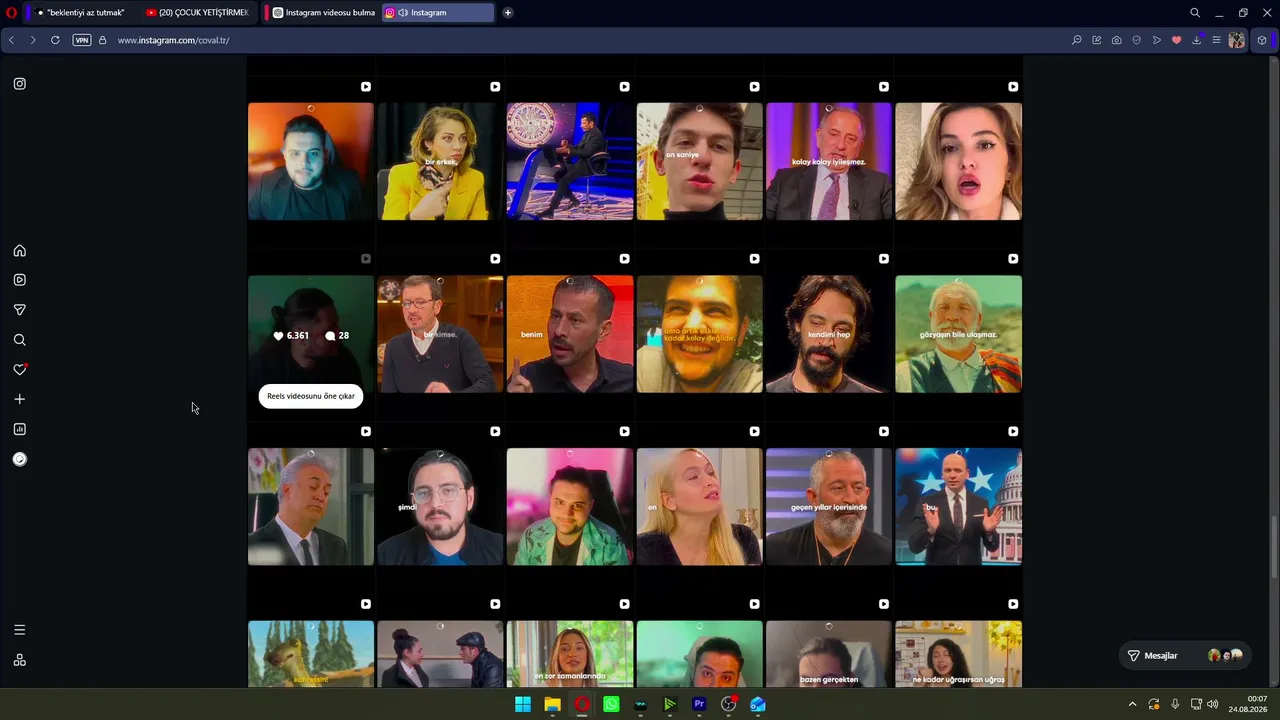The image size is (1280, 720).
Task: Open the browser downloads icon
Action: 1197,40
